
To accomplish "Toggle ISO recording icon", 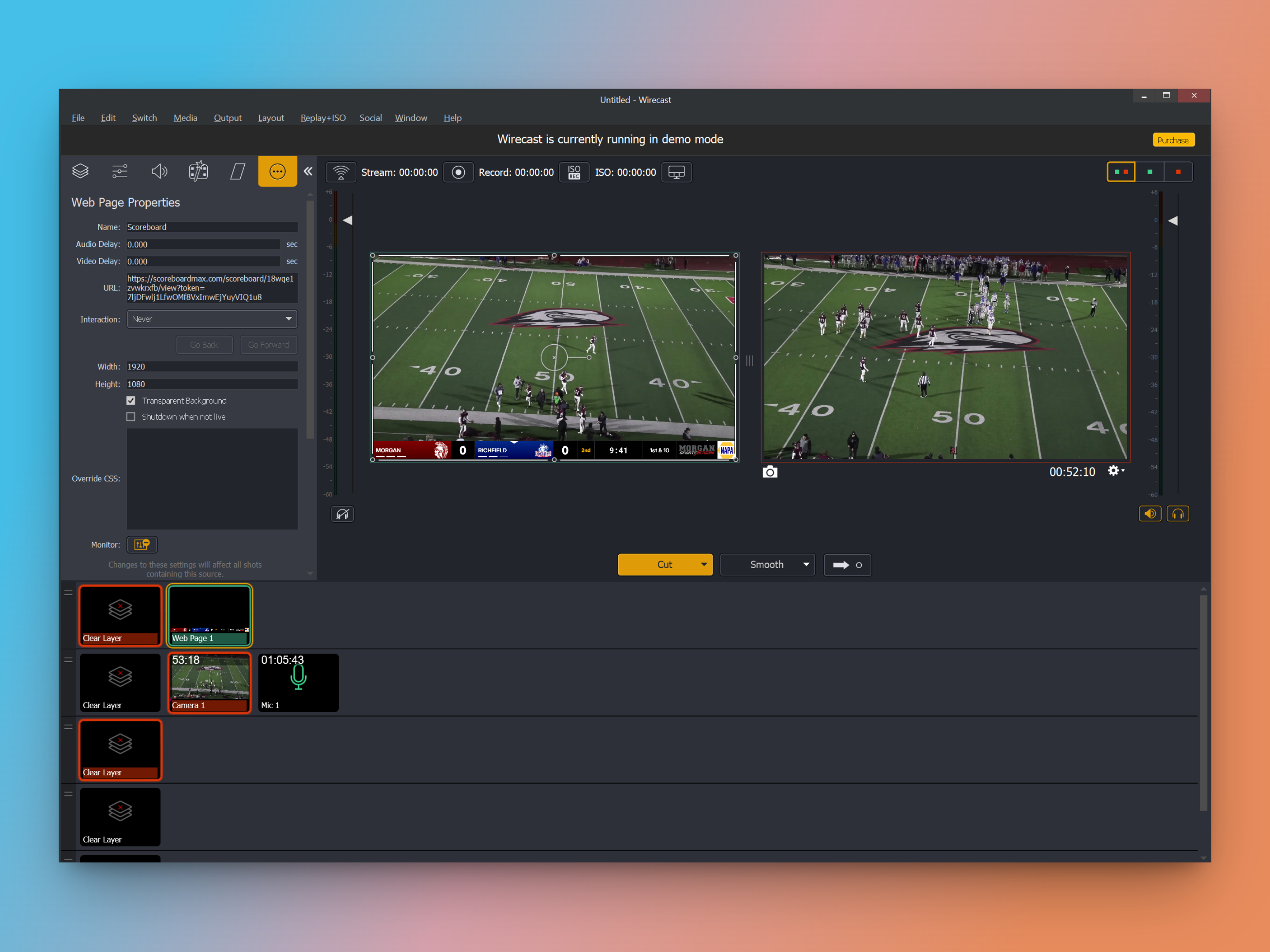I will 574,172.
